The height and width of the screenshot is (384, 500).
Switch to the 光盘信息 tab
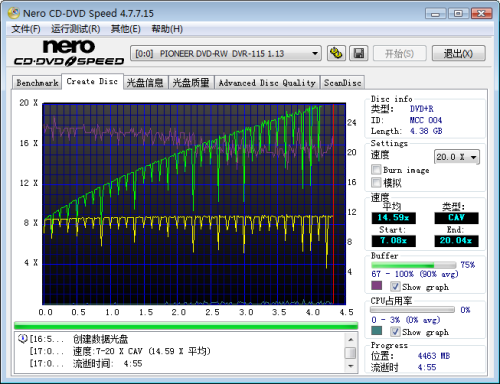tap(145, 83)
